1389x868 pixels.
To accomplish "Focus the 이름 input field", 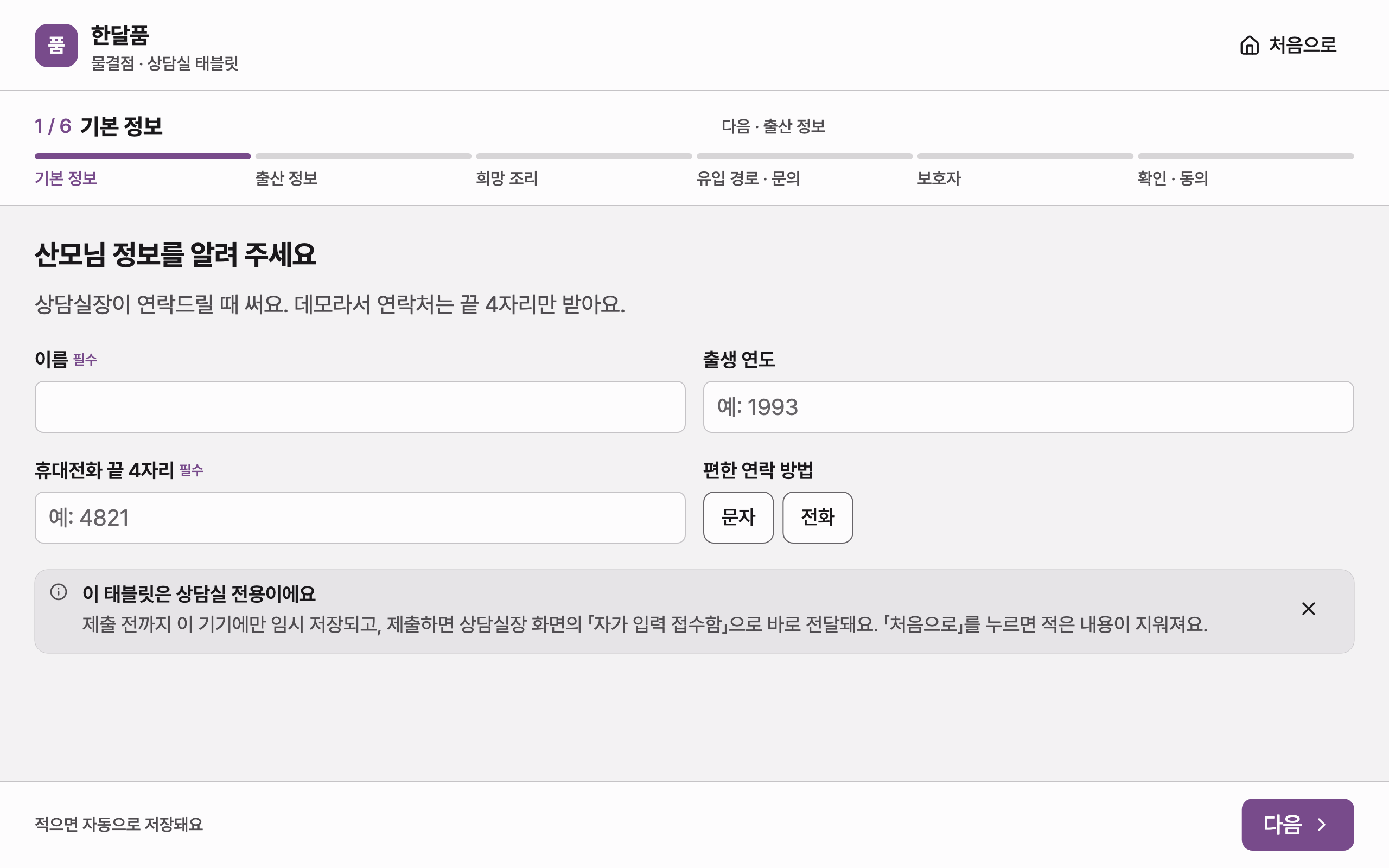I will [x=360, y=406].
